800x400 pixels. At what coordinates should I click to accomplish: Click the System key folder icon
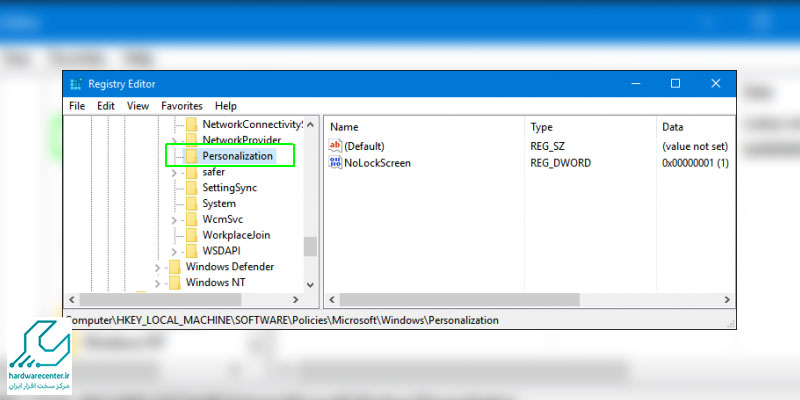191,204
